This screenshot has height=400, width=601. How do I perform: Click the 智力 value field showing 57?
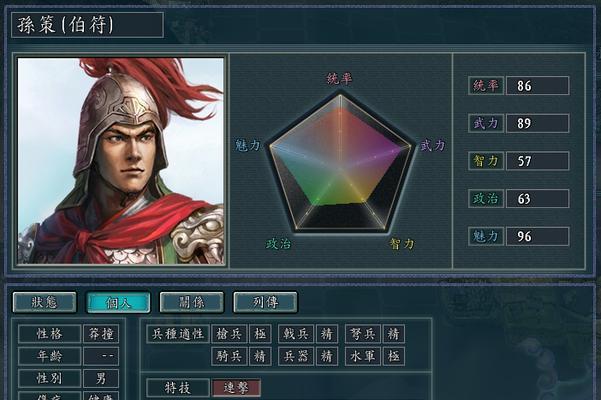click(537, 161)
